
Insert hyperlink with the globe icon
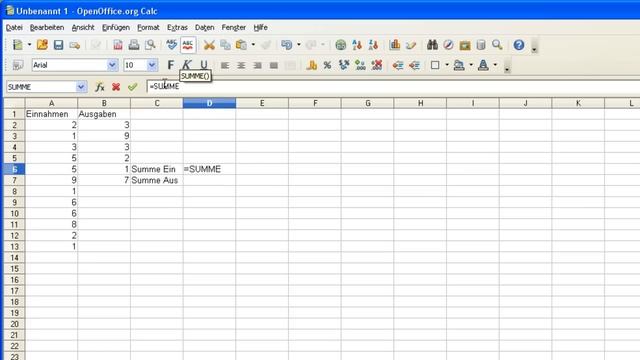pyautogui.click(x=340, y=45)
